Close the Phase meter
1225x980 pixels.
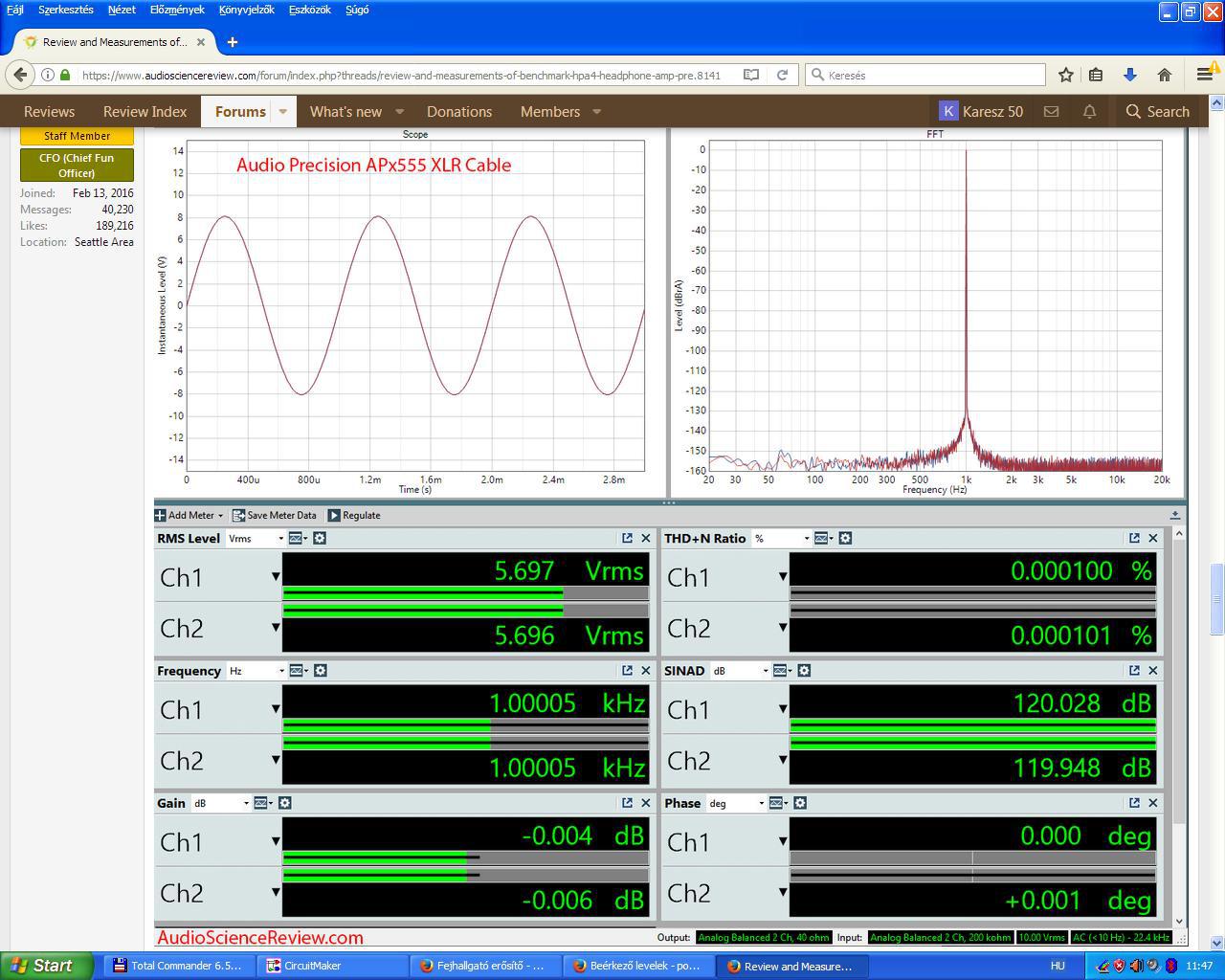pos(1153,803)
